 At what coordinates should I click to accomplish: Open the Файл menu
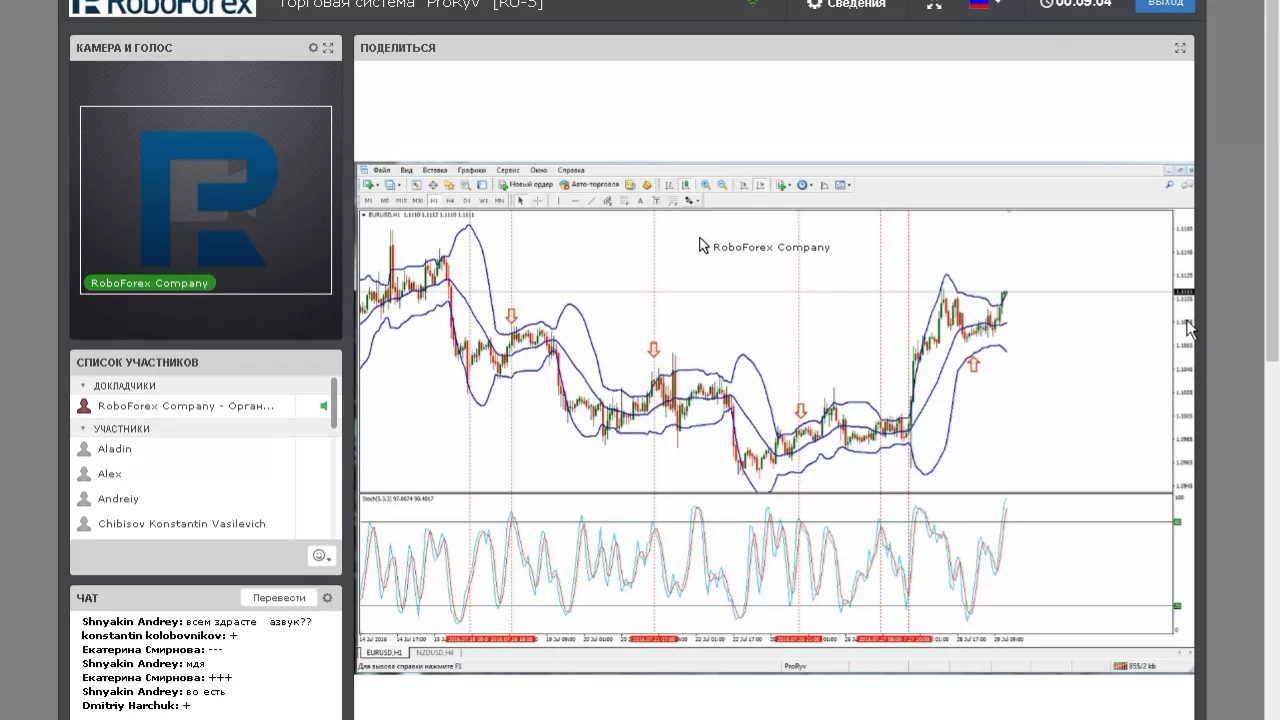pos(382,170)
